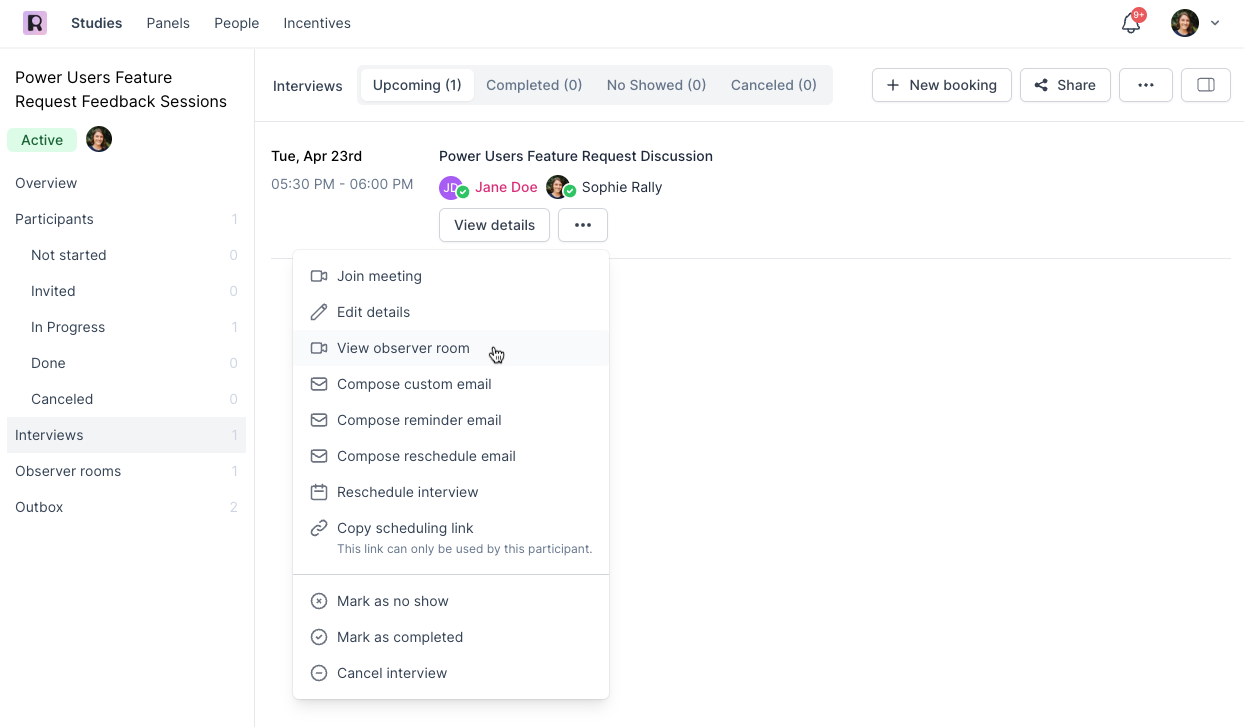Viewport: 1244px width, 727px height.
Task: Click the minus-circle icon for Cancel interview
Action: 319,673
